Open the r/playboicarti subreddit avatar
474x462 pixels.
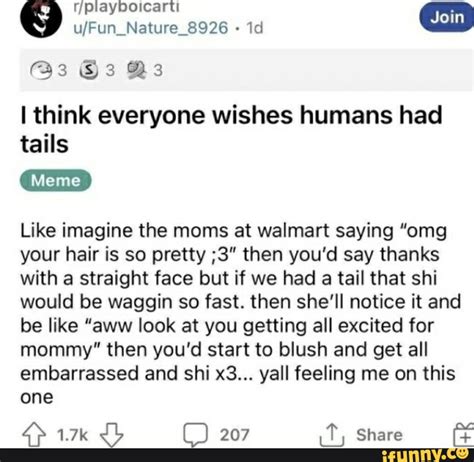click(x=41, y=17)
